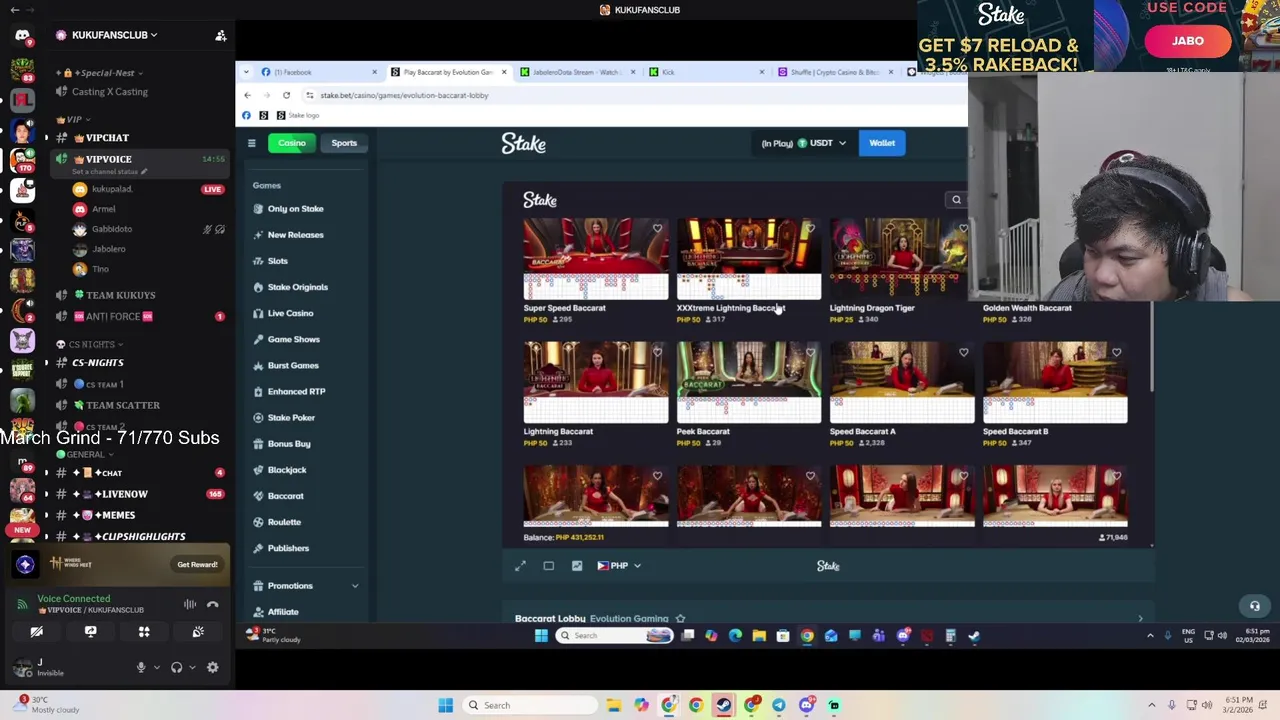Screen dimensions: 1280x720
Task: Switch to the Facebook browser tab
Action: (x=318, y=72)
